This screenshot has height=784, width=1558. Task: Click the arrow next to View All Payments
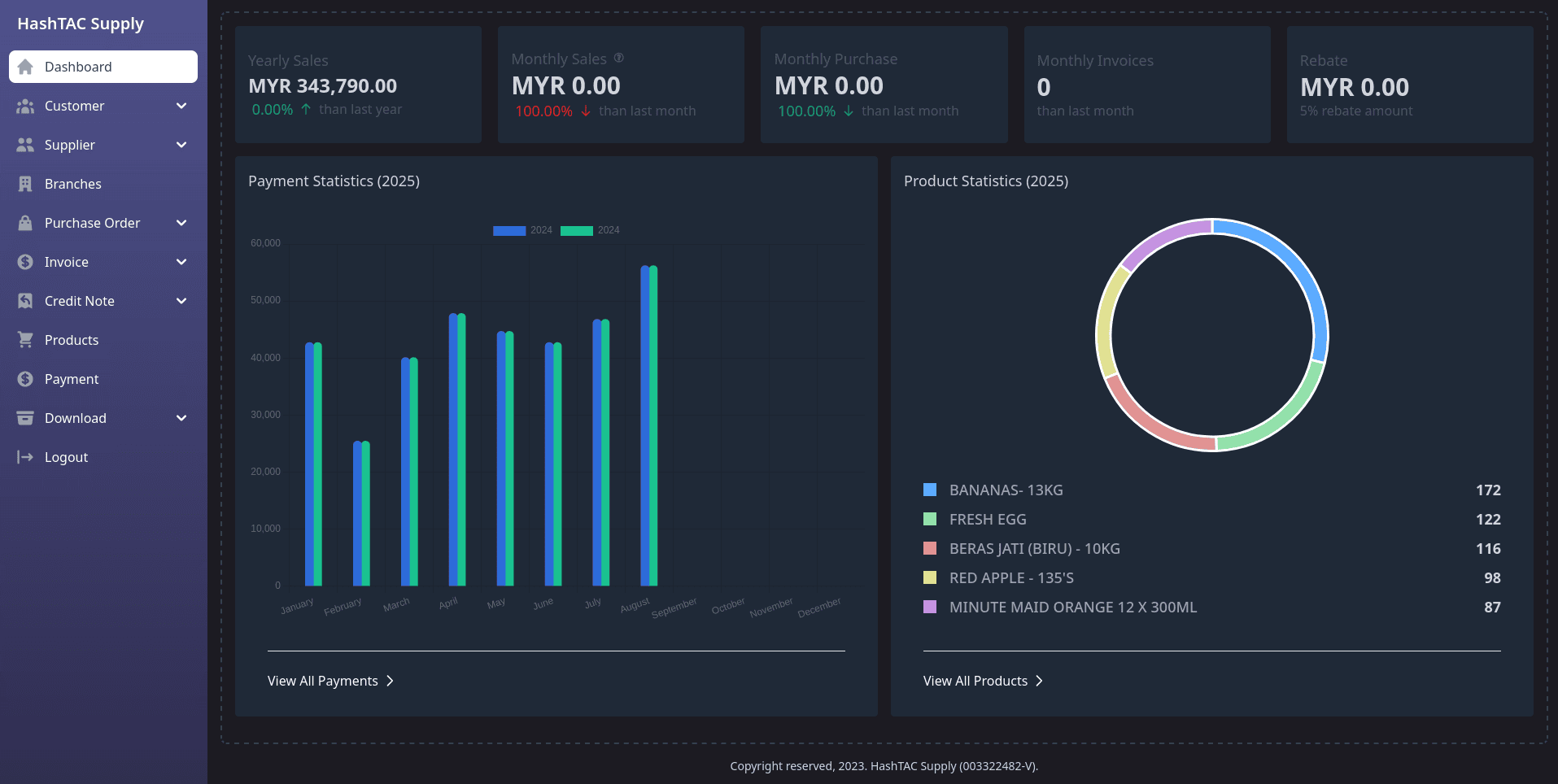click(390, 681)
